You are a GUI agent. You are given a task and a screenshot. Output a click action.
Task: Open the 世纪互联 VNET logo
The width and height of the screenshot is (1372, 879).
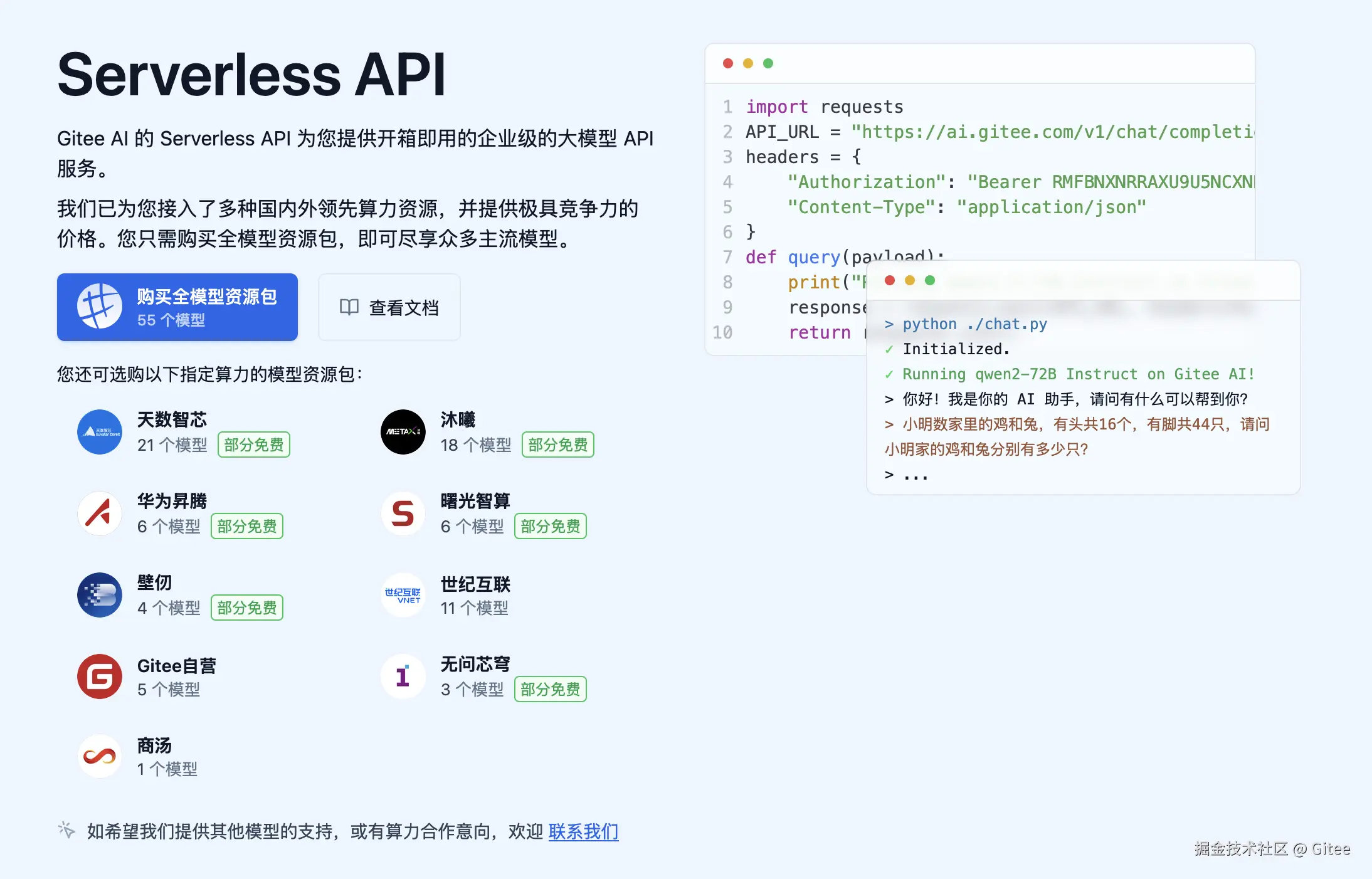[403, 595]
